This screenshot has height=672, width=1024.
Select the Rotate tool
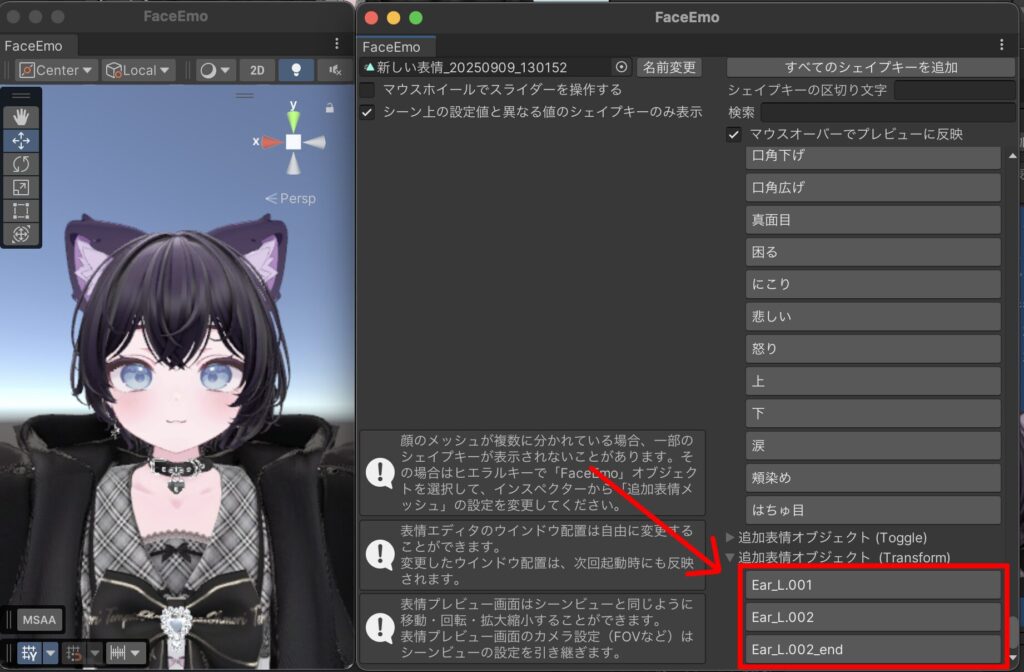(21, 164)
